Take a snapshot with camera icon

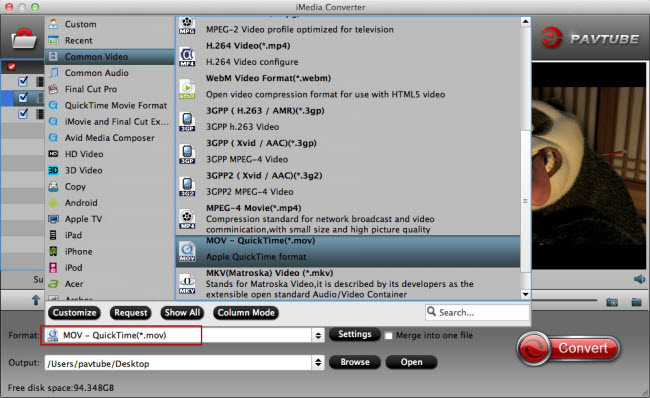click(x=612, y=302)
